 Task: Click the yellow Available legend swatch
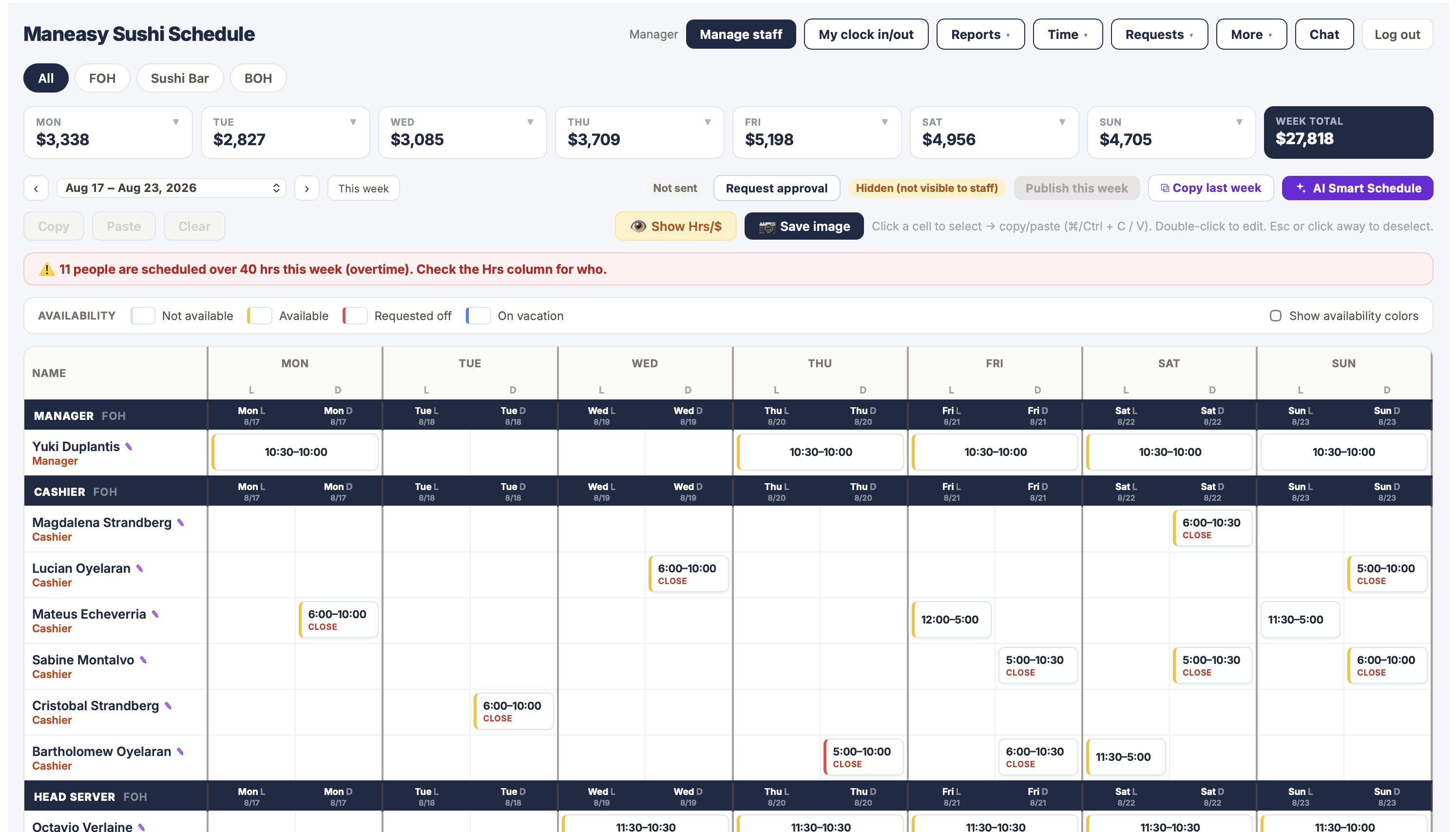tap(259, 316)
